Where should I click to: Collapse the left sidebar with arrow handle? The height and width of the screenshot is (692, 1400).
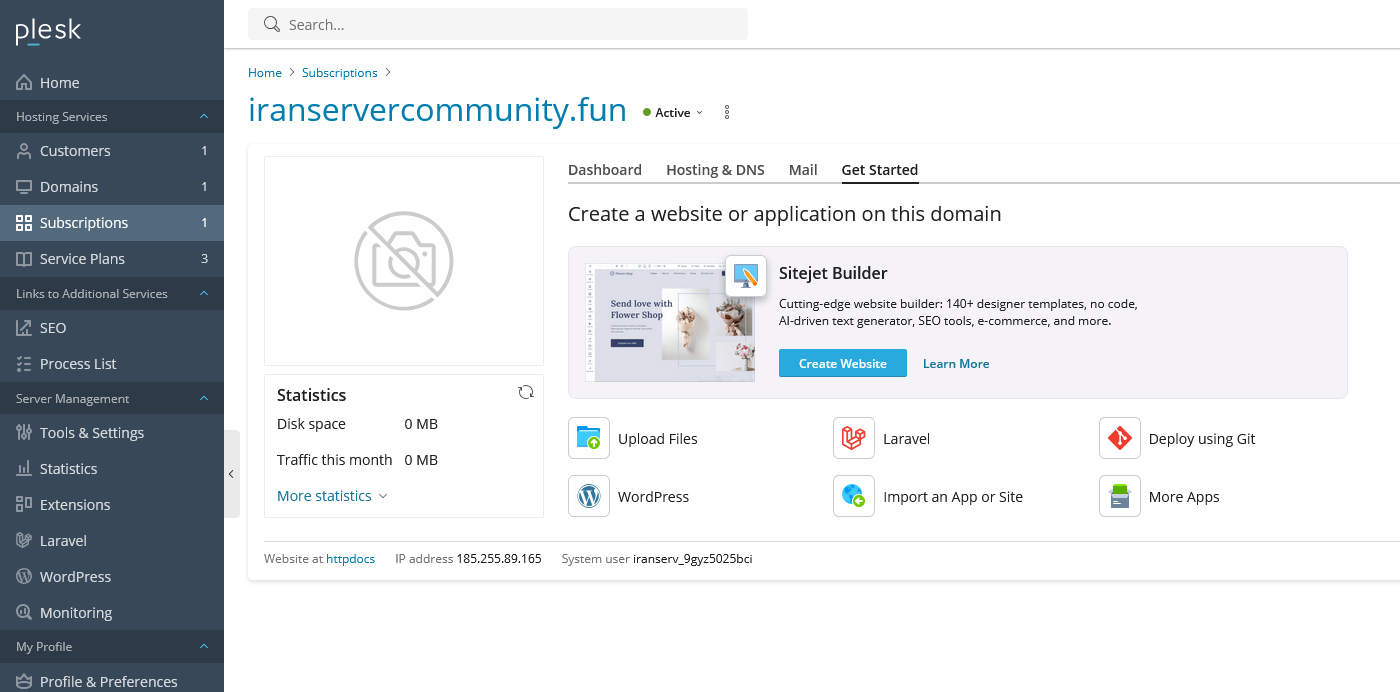pyautogui.click(x=231, y=474)
